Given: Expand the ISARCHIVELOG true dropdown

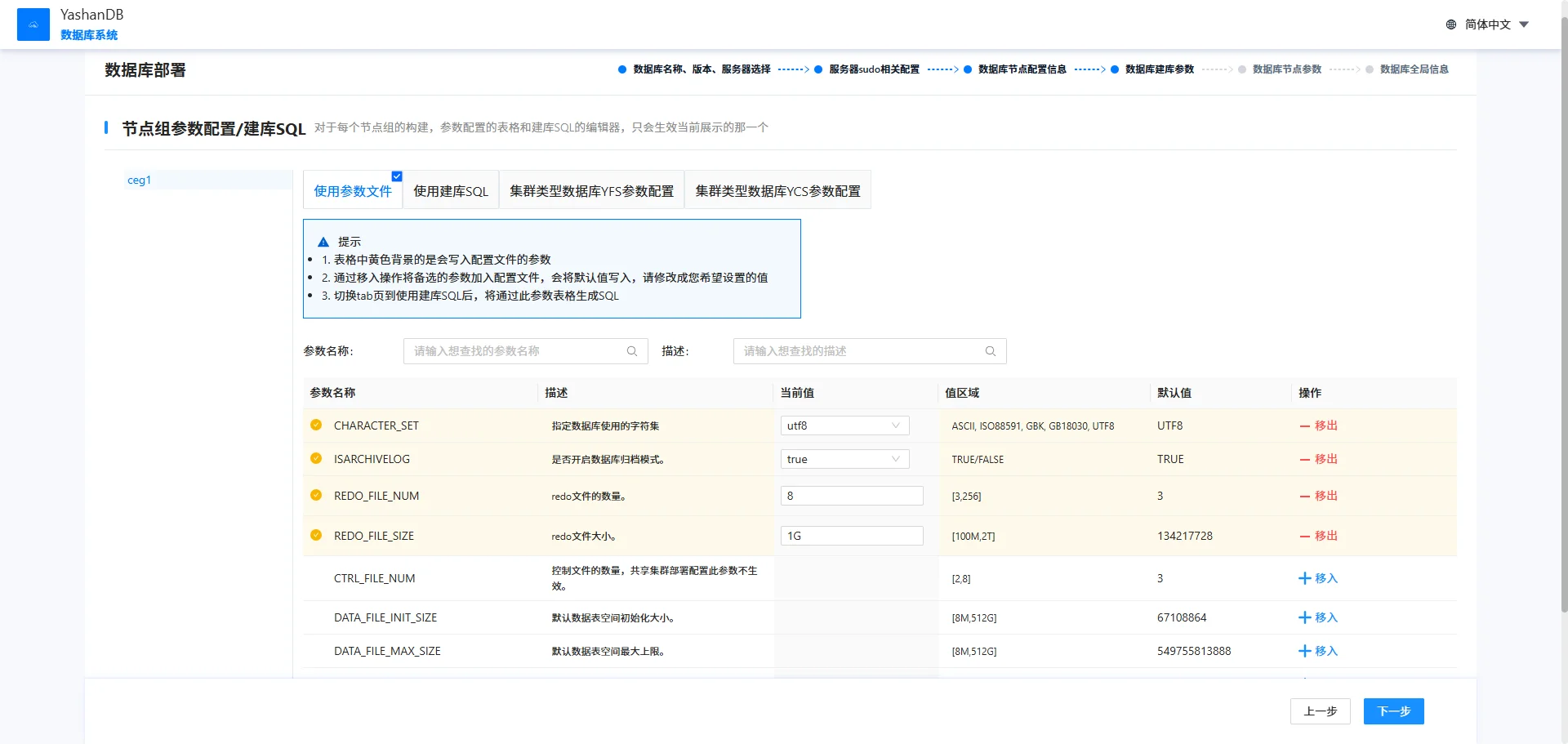Looking at the screenshot, I should click(x=844, y=459).
